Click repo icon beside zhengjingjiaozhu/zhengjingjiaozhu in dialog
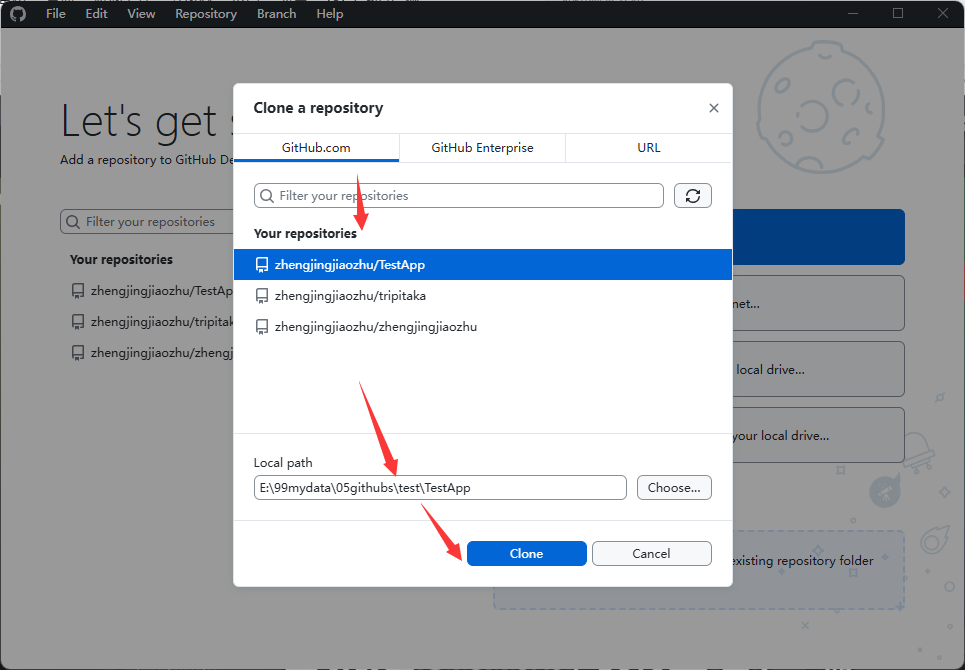Image resolution: width=965 pixels, height=670 pixels. tap(262, 327)
